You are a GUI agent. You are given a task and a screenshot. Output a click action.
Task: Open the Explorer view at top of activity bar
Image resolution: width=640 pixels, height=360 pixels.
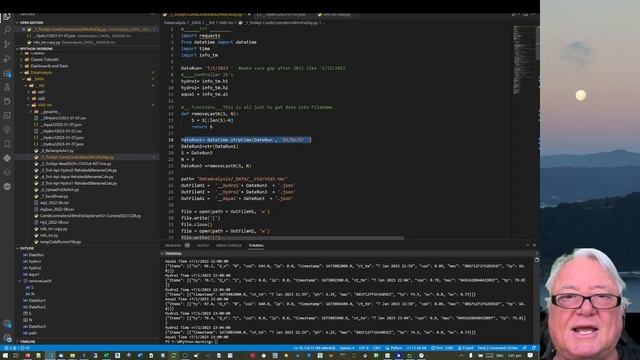(7, 17)
